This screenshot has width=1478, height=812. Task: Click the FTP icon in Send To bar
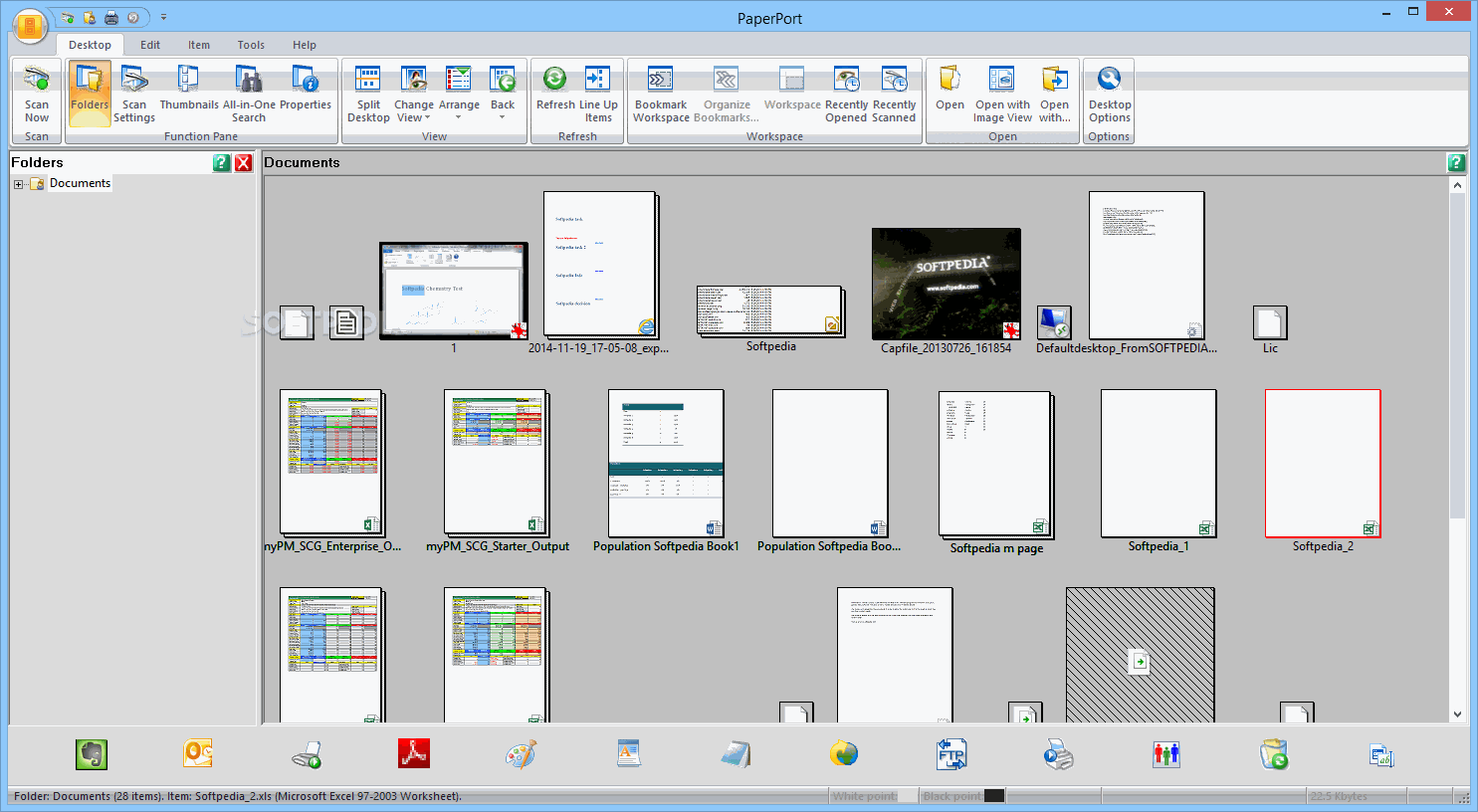(x=951, y=754)
